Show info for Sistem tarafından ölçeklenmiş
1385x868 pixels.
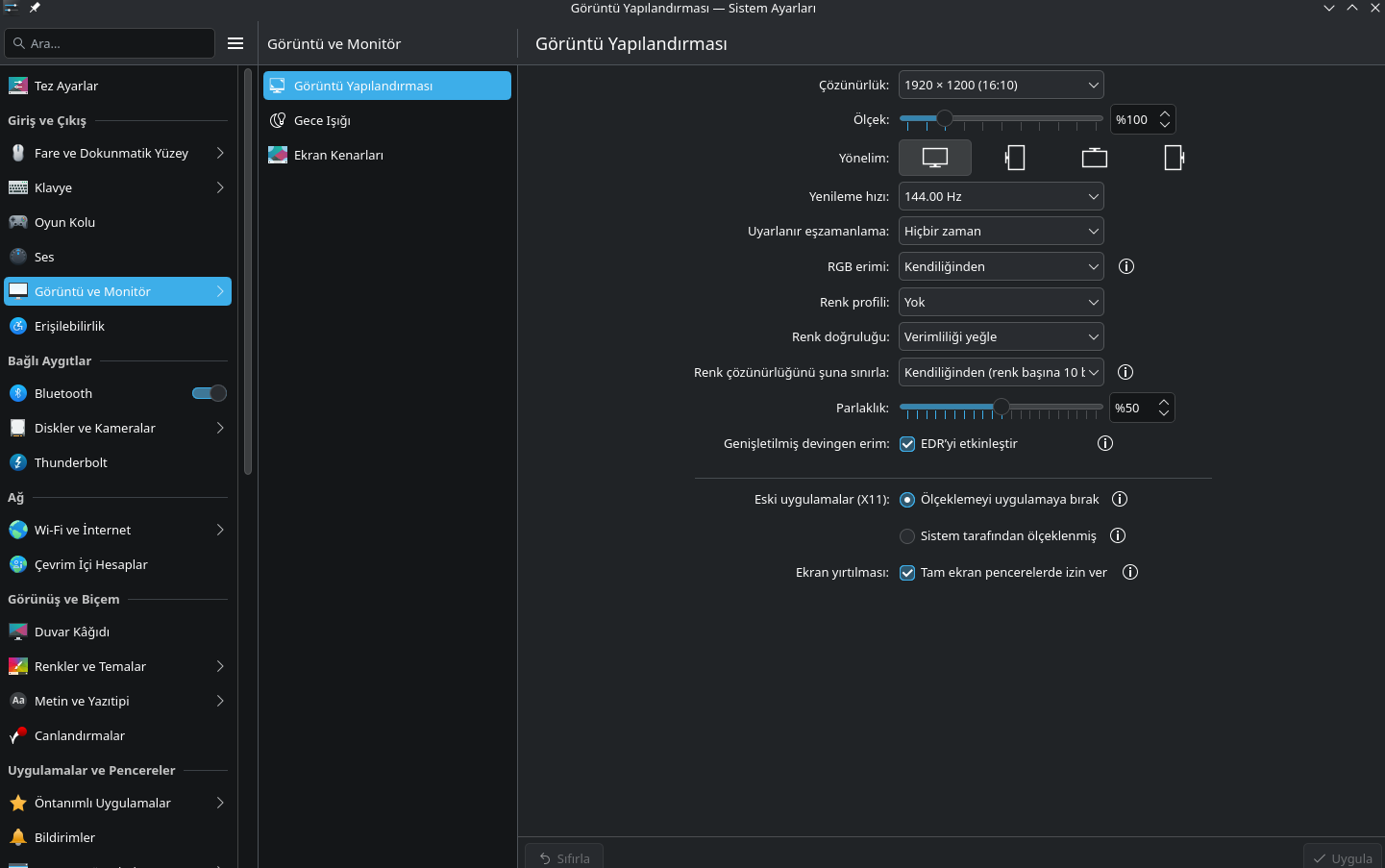click(1118, 535)
